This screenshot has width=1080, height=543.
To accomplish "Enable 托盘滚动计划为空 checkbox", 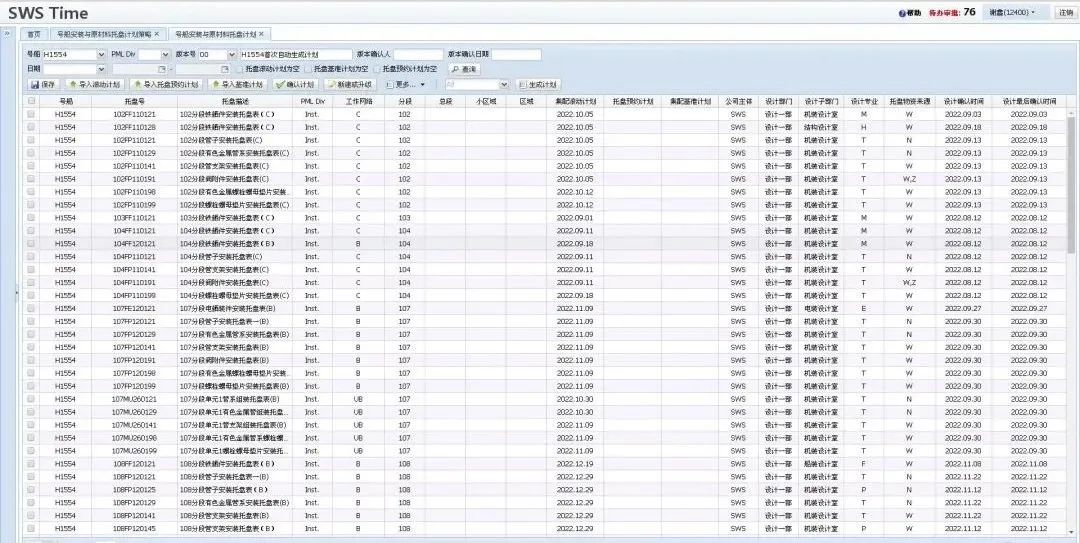I will 238,69.
